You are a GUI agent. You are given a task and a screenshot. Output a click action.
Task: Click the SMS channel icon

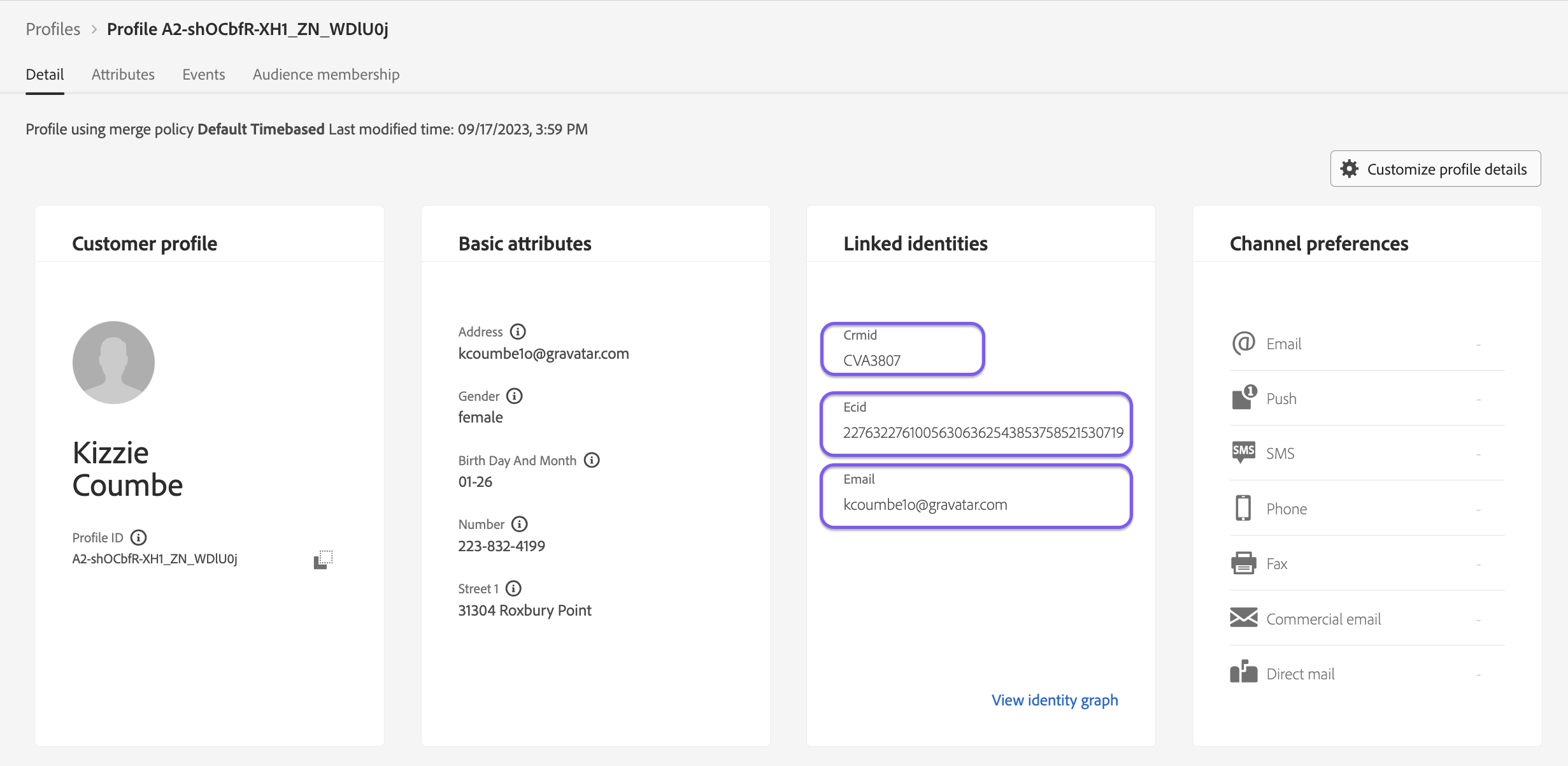point(1243,452)
